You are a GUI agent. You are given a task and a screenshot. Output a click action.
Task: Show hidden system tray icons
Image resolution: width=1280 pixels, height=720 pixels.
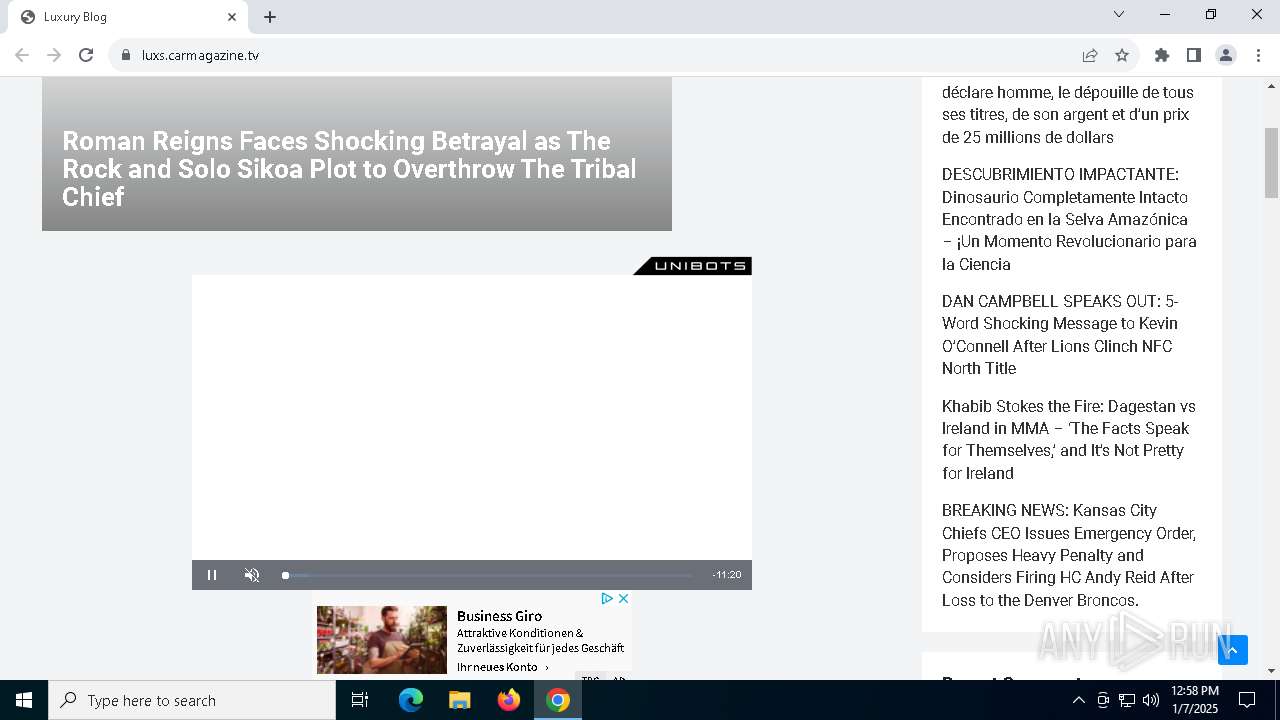[x=1078, y=700]
